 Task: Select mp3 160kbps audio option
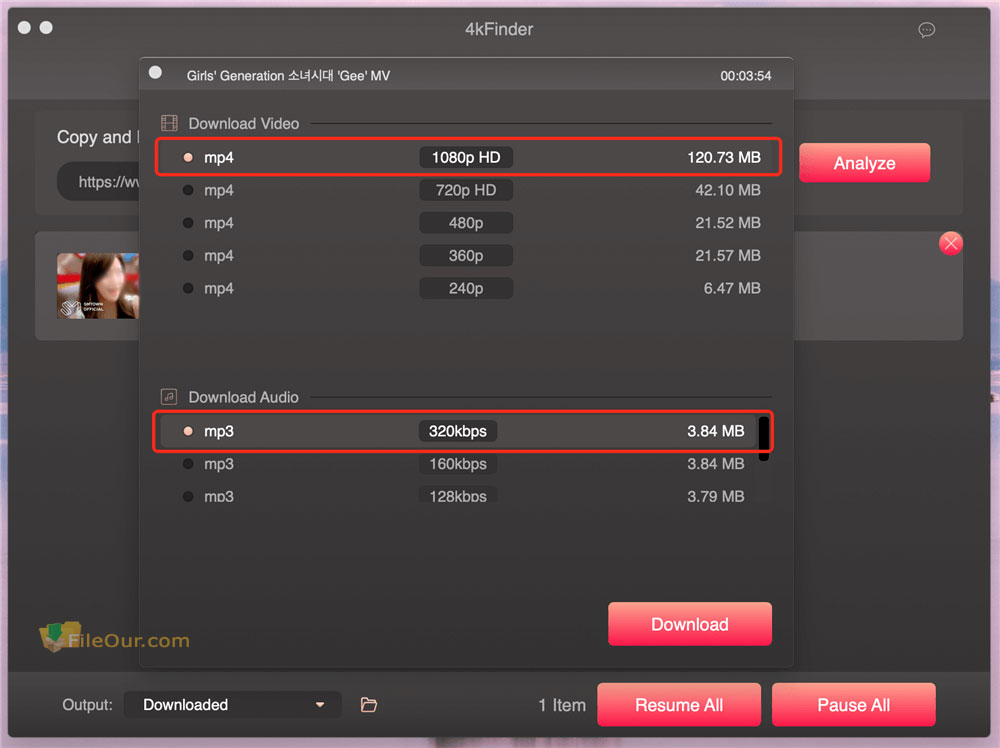(x=459, y=464)
